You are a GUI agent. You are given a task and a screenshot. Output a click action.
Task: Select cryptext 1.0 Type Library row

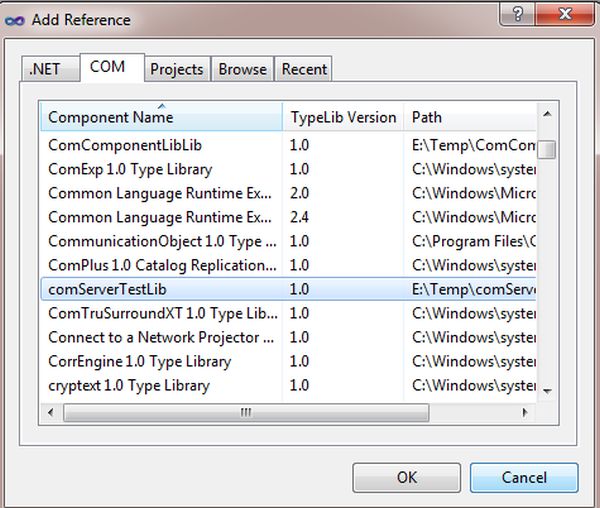pos(129,386)
